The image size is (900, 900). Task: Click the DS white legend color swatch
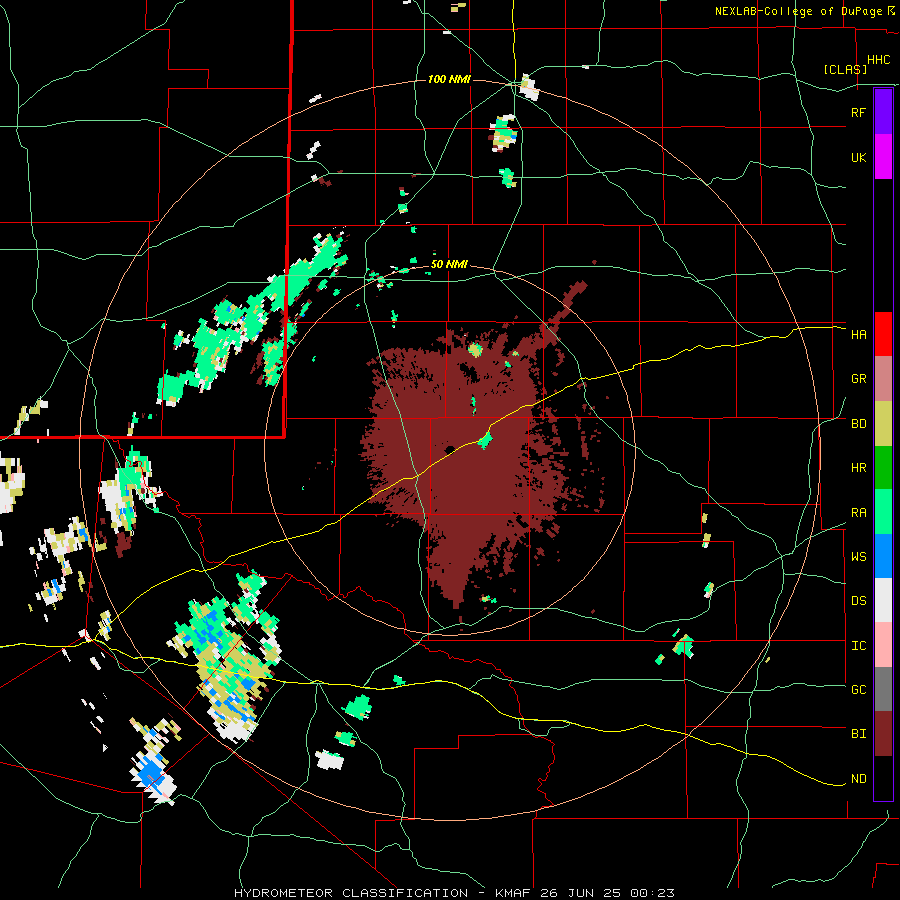click(x=883, y=600)
